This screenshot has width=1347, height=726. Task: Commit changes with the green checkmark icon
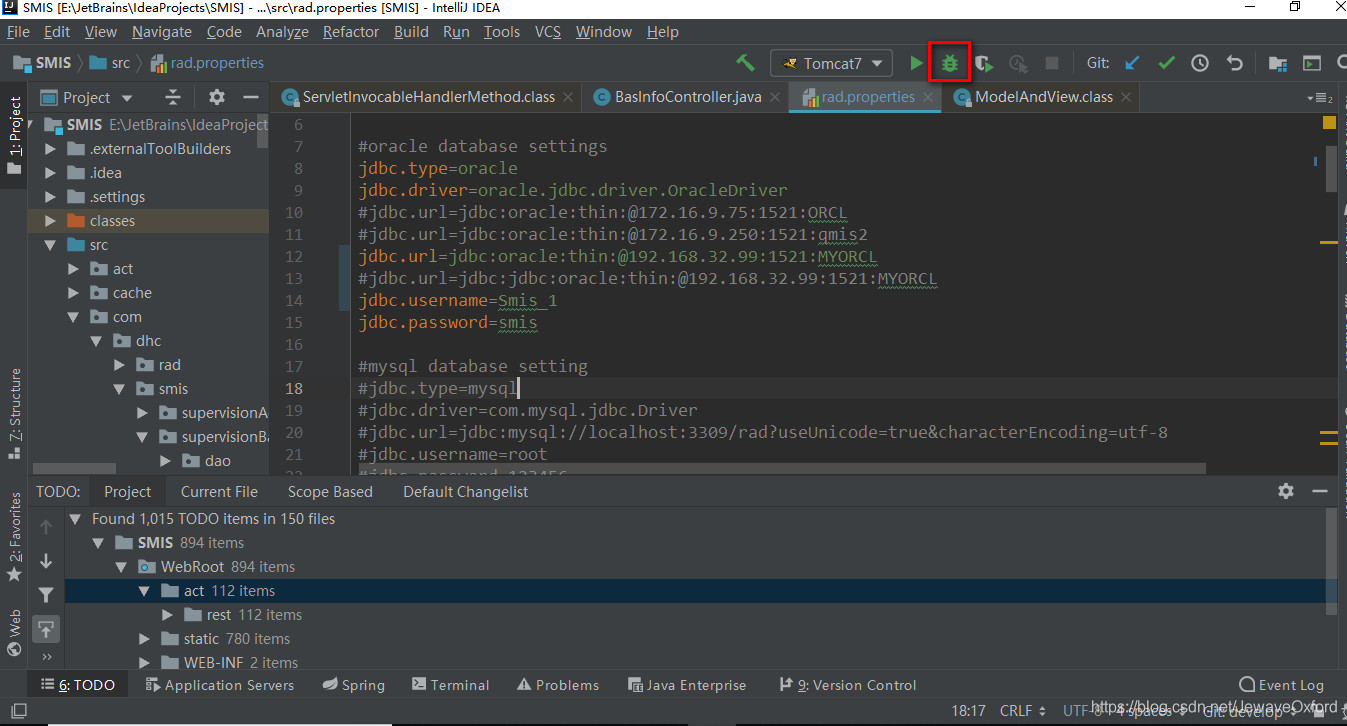click(x=1166, y=63)
